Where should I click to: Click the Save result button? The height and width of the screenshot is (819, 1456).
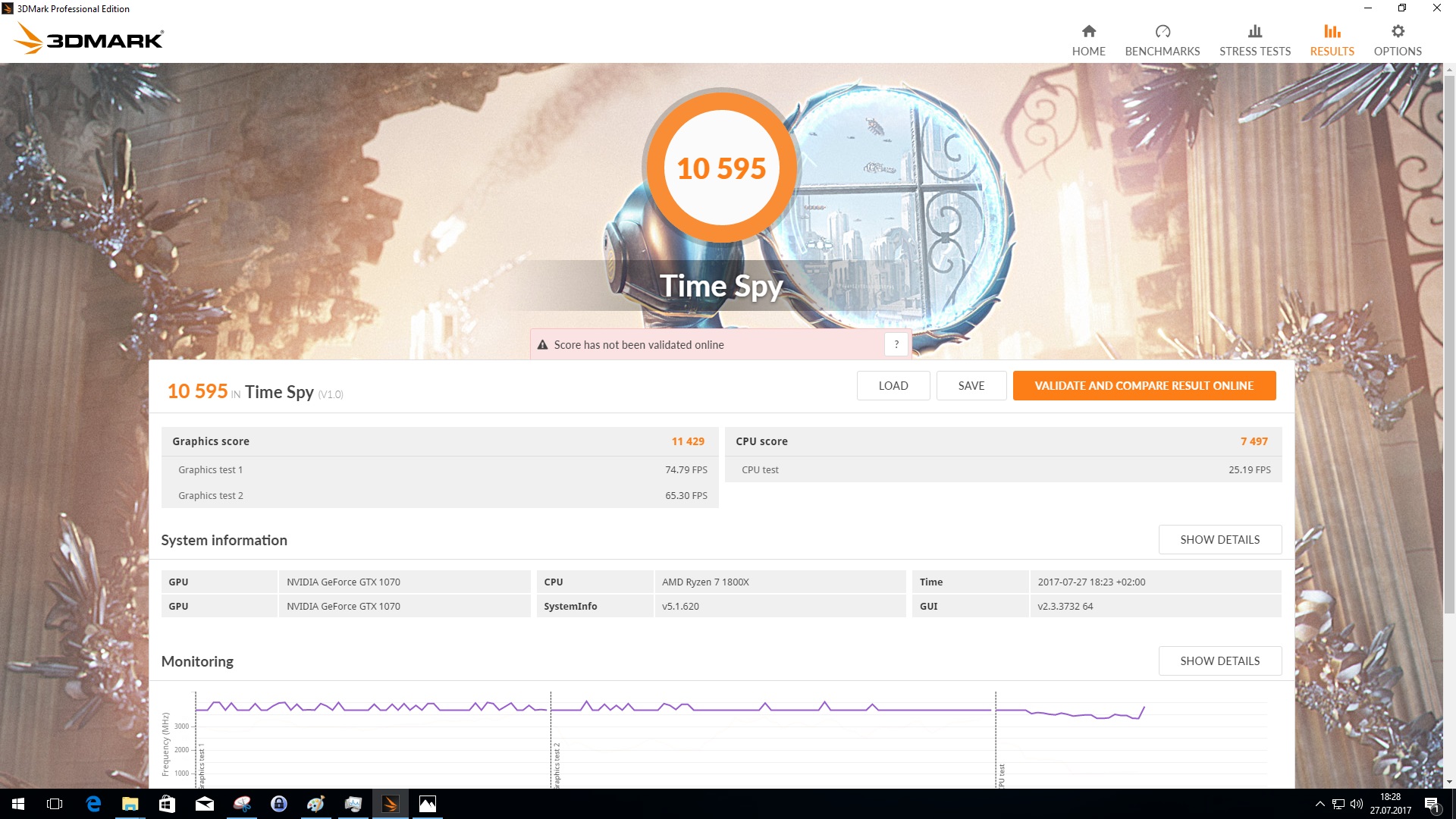tap(971, 385)
